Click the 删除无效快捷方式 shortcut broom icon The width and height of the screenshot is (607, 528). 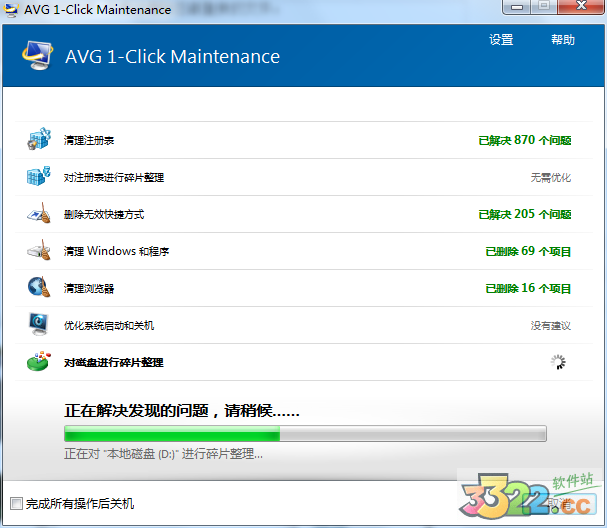[39, 214]
